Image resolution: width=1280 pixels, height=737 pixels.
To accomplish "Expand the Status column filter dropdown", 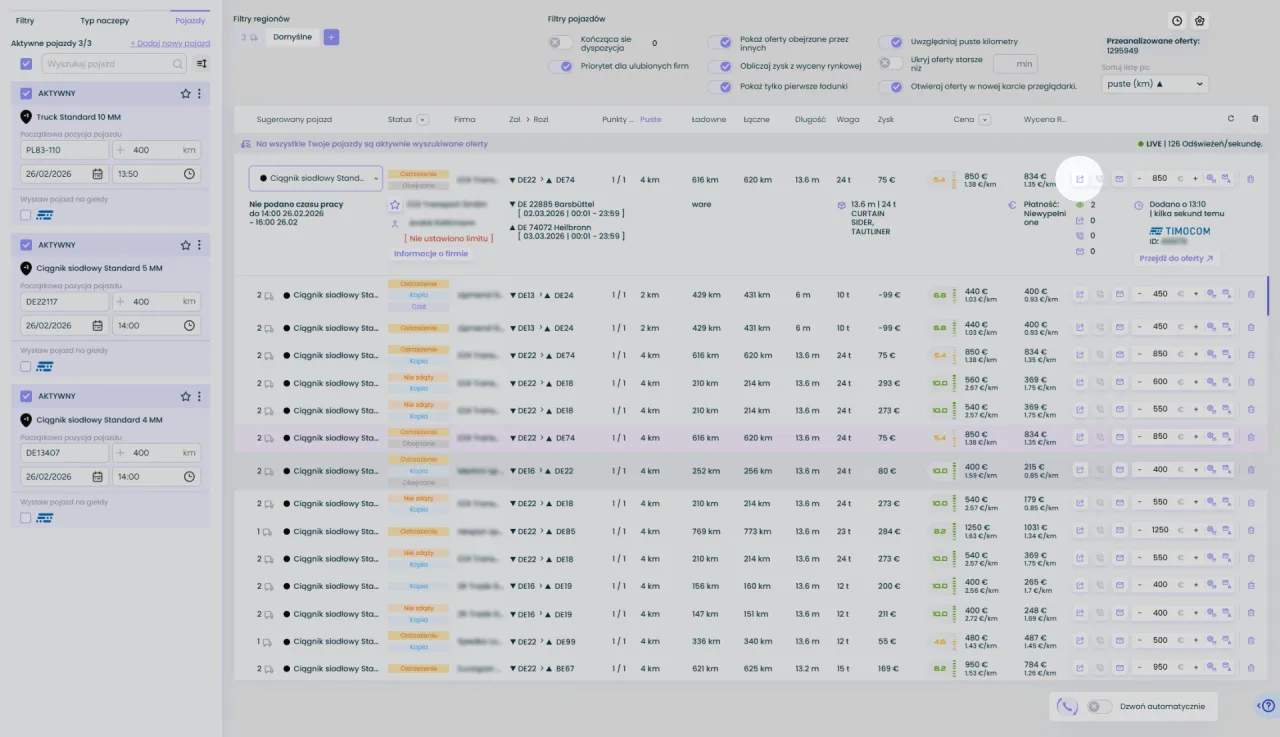I will [423, 120].
